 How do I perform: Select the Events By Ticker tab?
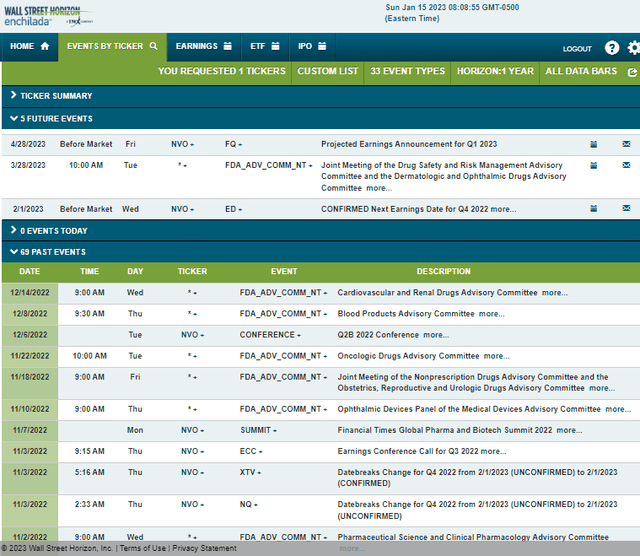click(x=112, y=47)
